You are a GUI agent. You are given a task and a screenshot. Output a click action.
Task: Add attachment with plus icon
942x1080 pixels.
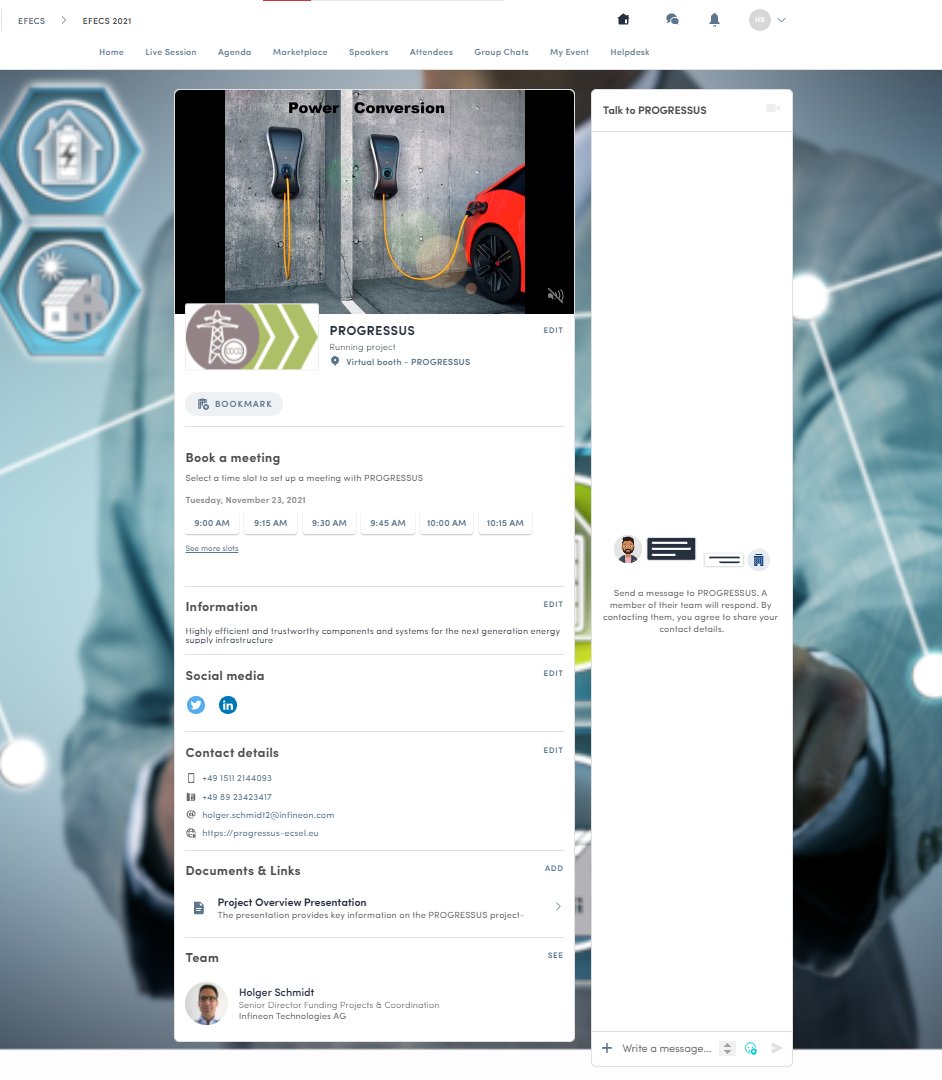[607, 1048]
